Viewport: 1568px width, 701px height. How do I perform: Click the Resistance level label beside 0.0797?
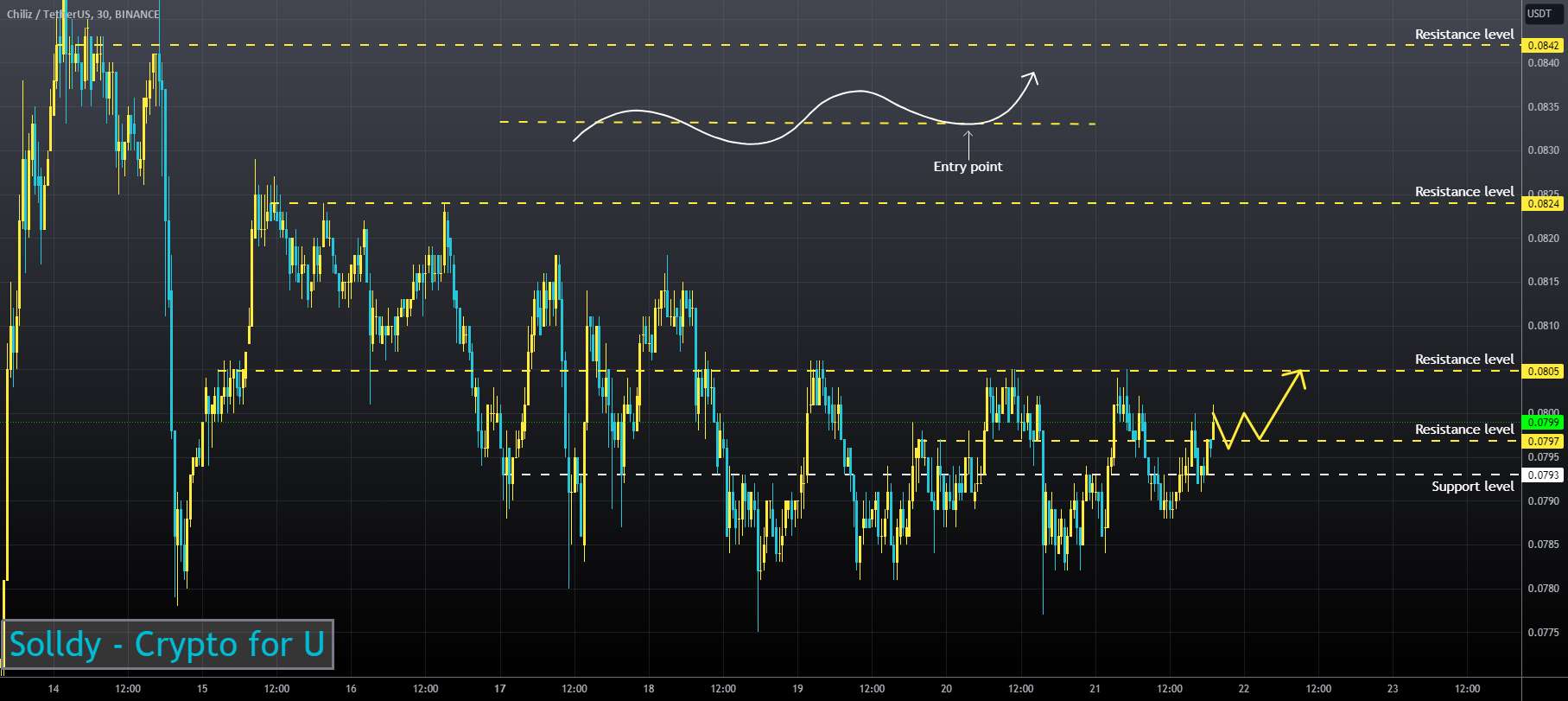(1463, 430)
